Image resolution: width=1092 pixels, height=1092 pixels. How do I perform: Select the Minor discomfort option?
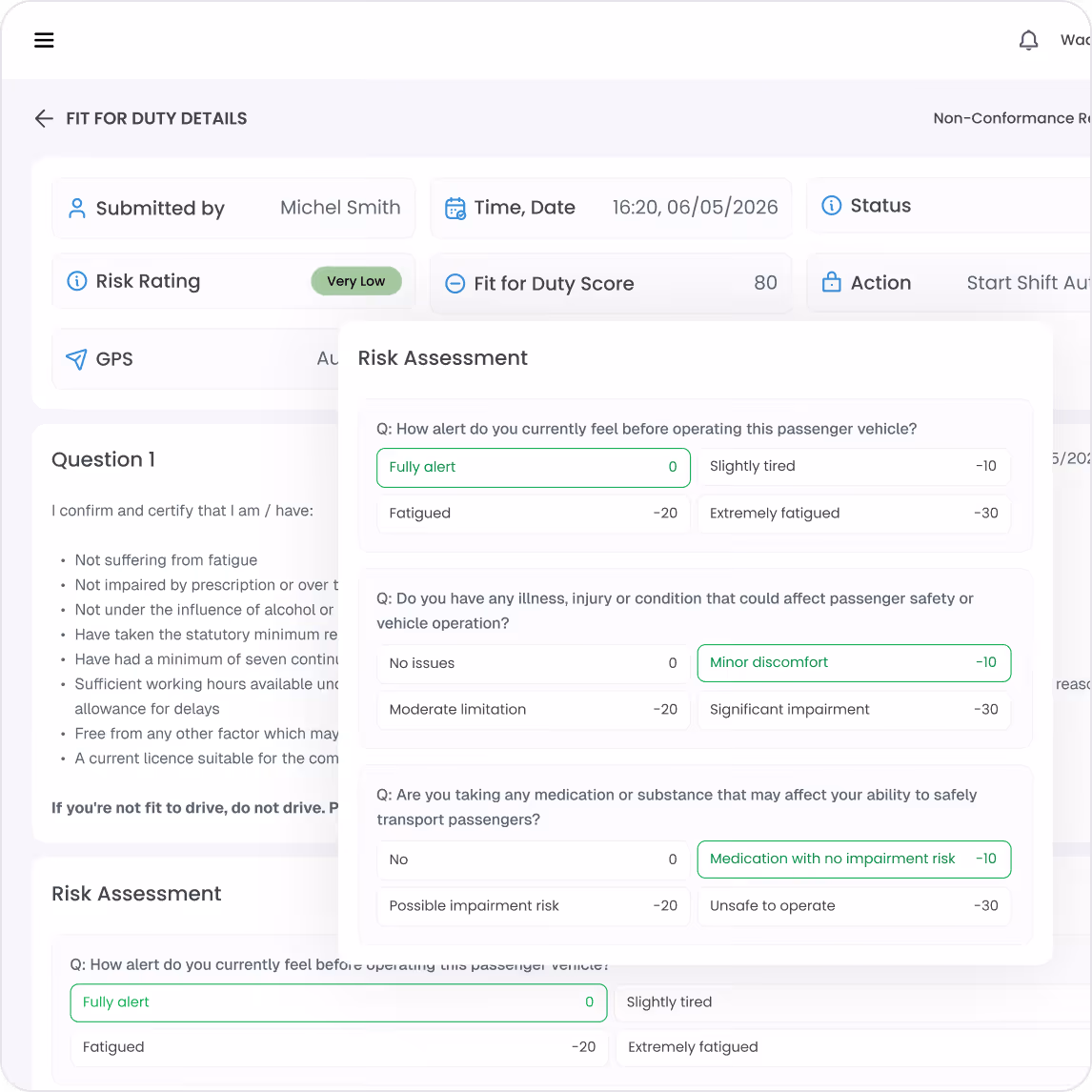click(854, 663)
